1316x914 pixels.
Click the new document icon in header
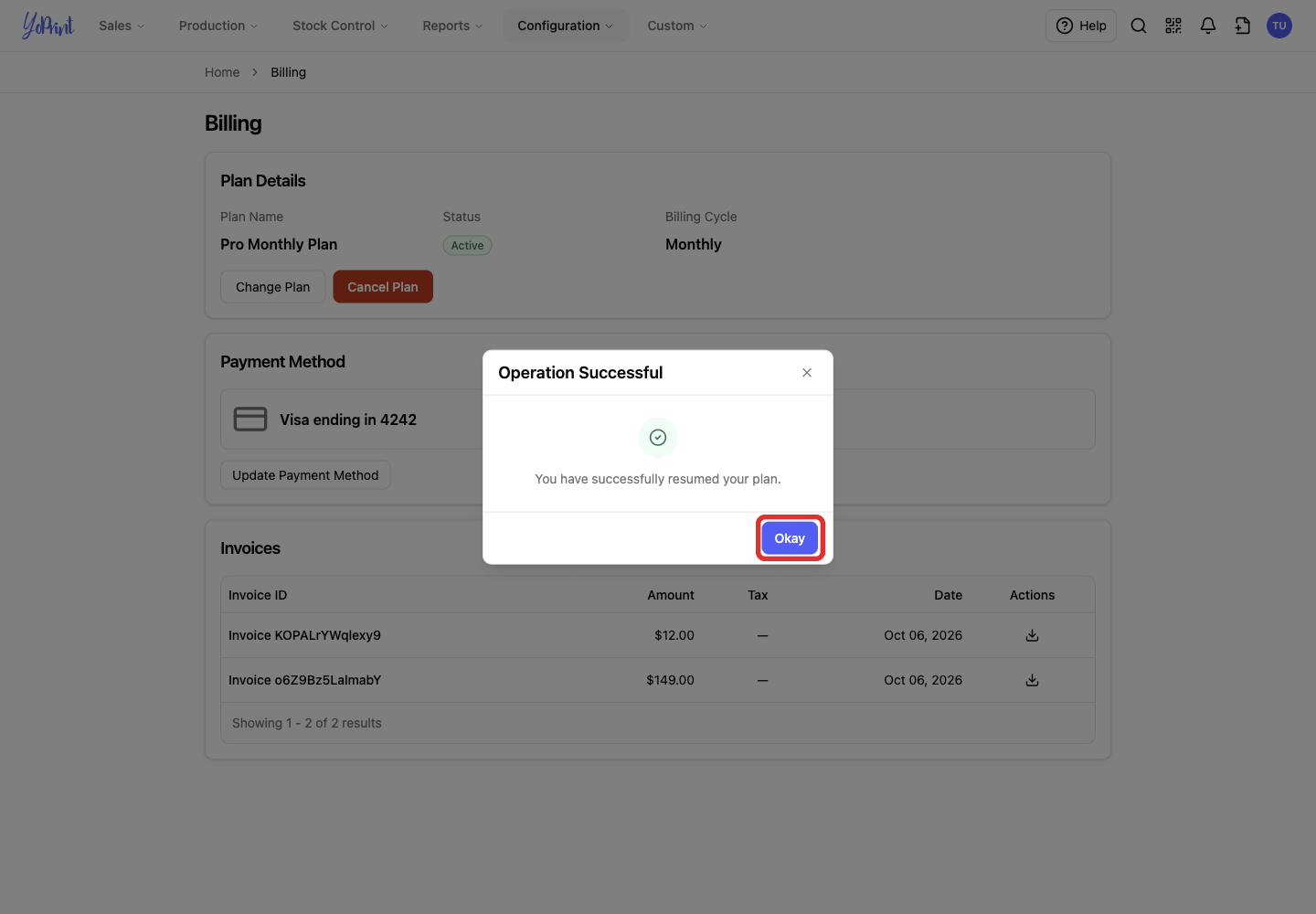click(x=1243, y=26)
